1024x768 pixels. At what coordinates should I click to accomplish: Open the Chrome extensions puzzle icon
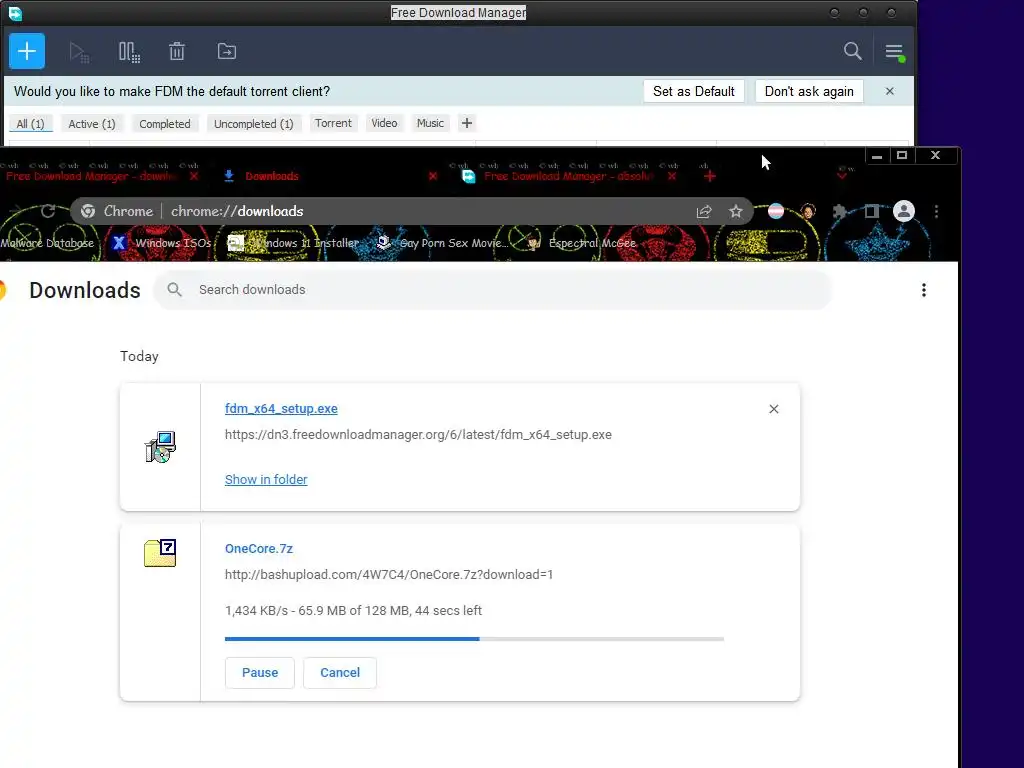[840, 211]
